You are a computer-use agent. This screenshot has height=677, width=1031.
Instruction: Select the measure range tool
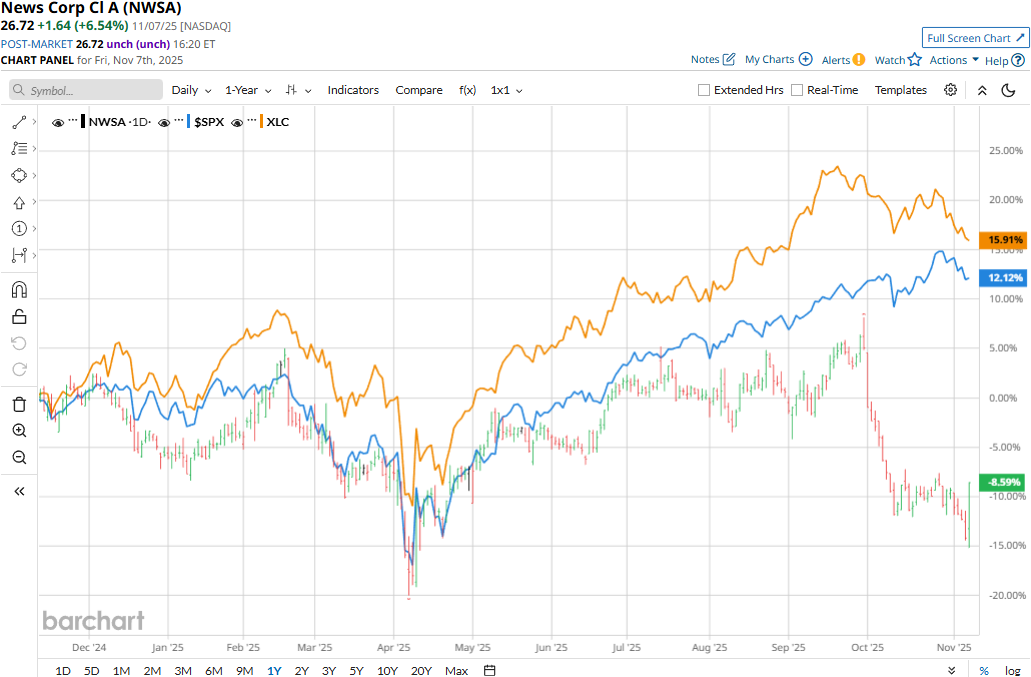tap(19, 255)
